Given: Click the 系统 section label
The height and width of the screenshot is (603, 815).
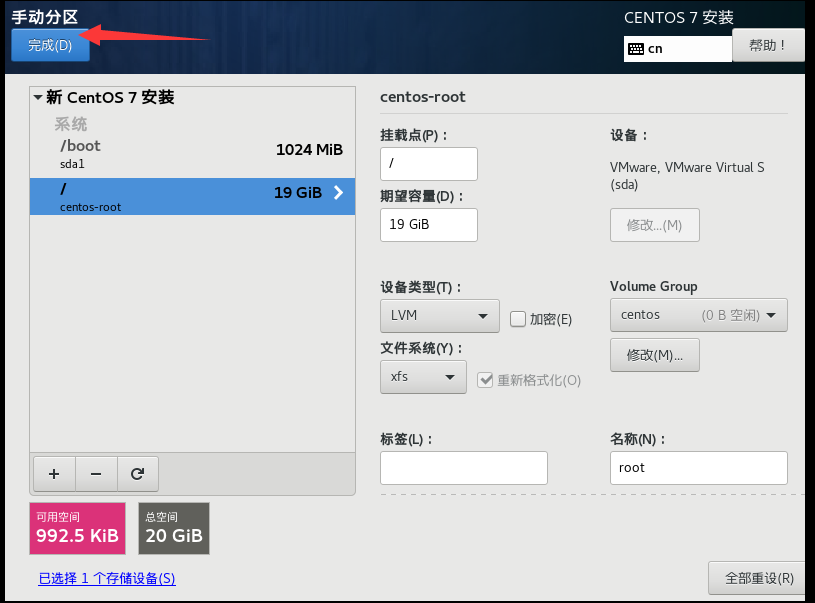Looking at the screenshot, I should 71,124.
